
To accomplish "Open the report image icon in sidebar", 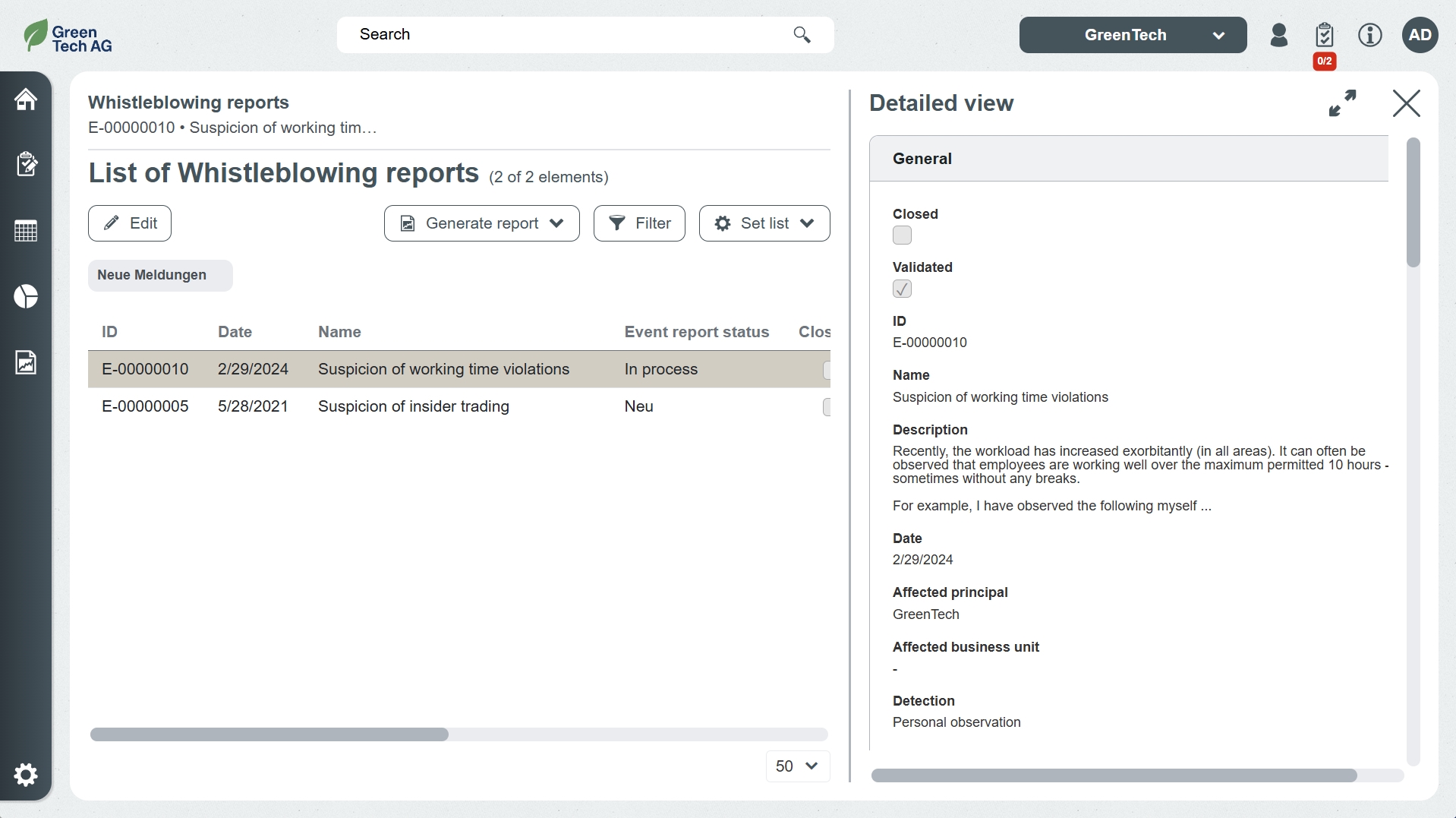I will click(26, 362).
